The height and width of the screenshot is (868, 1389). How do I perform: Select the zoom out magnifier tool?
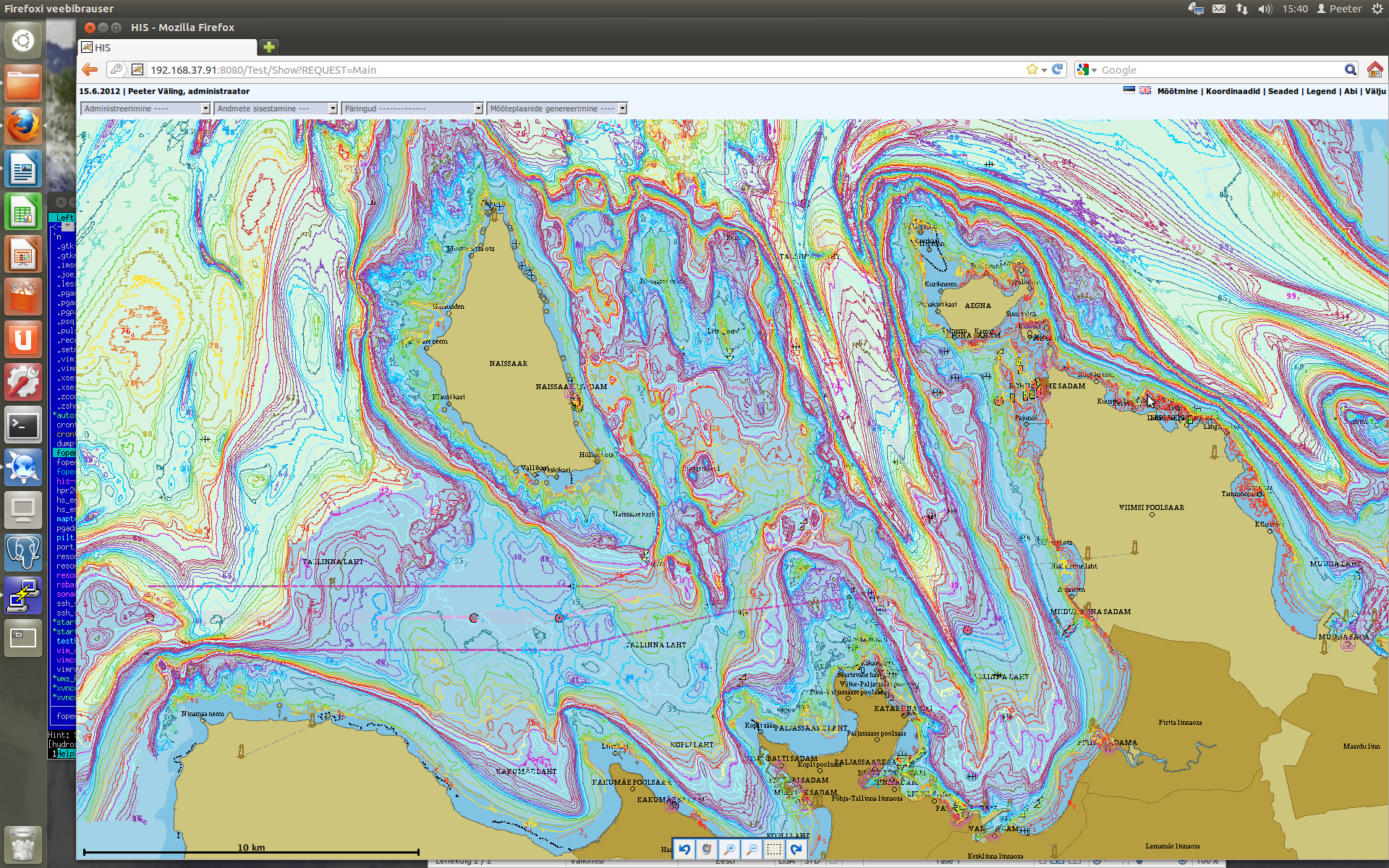pyautogui.click(x=752, y=849)
